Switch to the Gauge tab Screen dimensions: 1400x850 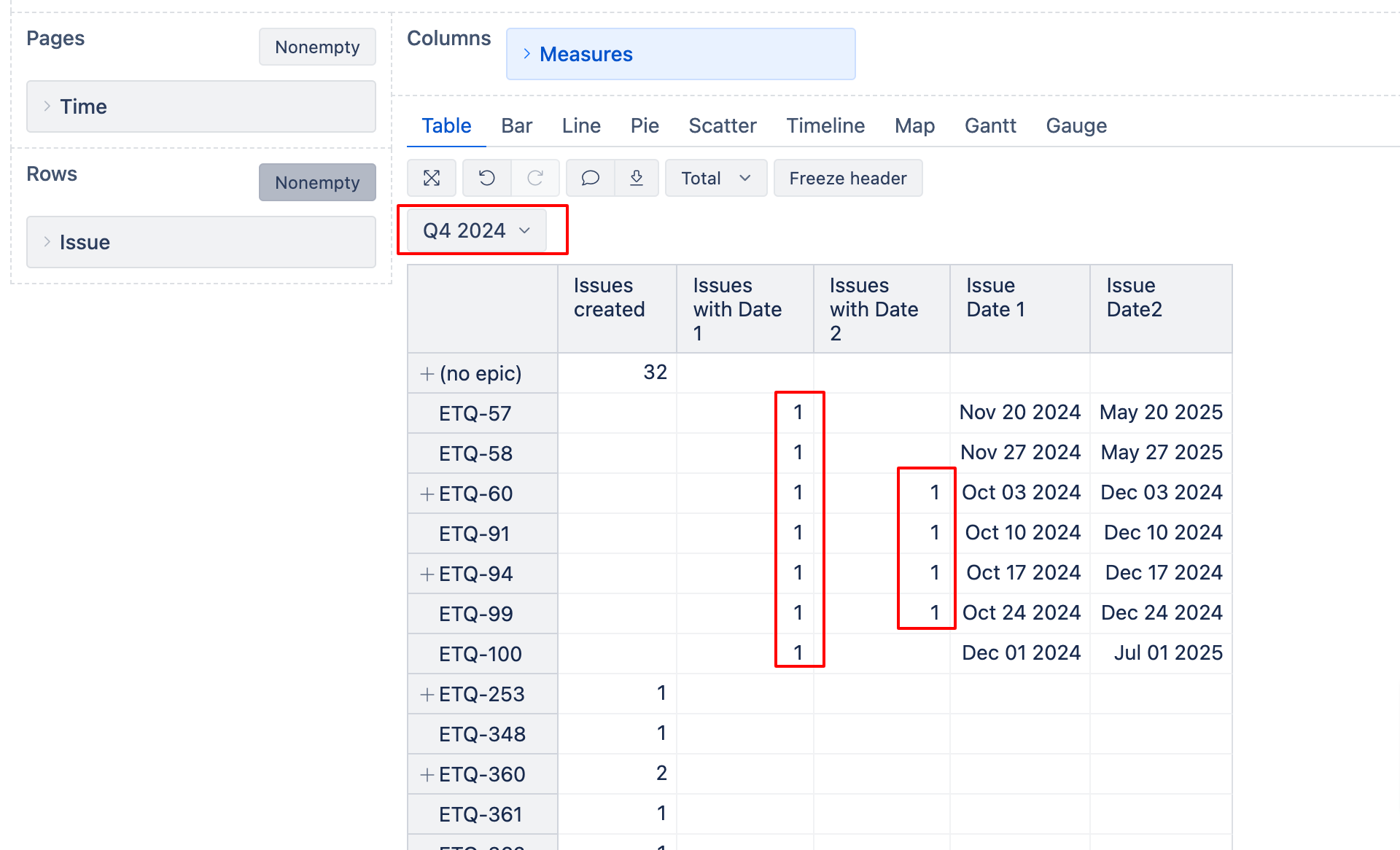pos(1076,125)
